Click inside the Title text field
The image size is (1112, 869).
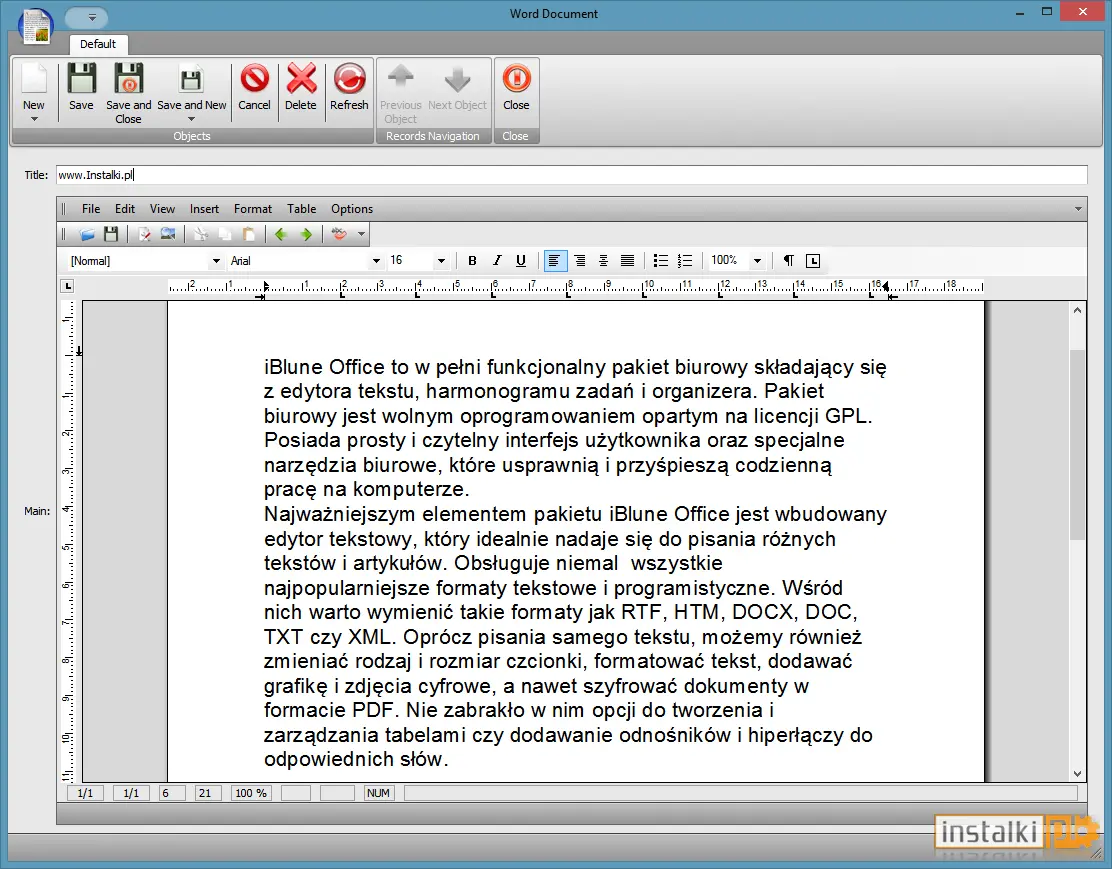[571, 175]
